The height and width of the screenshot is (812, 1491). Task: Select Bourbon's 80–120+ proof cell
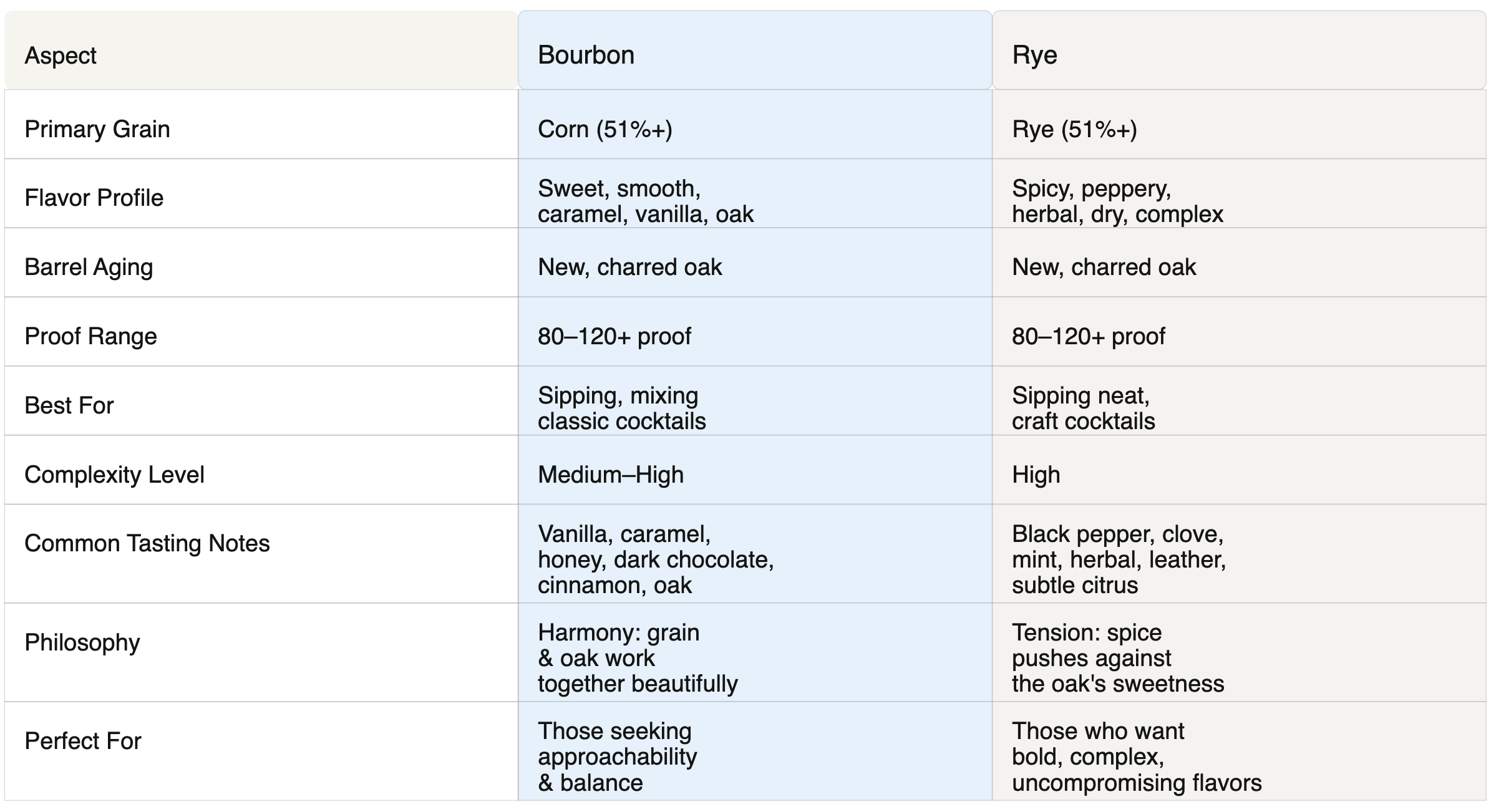point(614,336)
